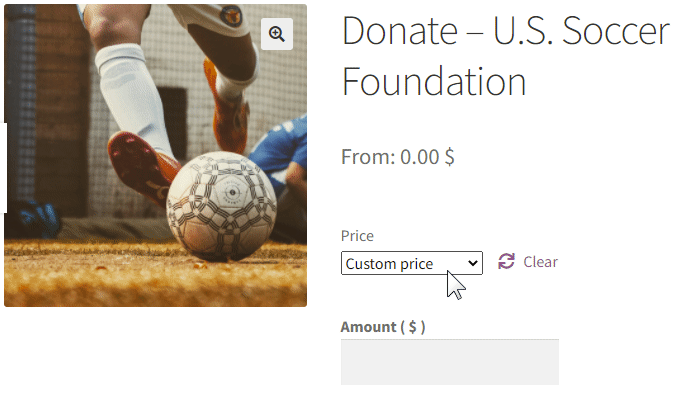The height and width of the screenshot is (394, 678).
Task: Focus the Amount ( $ ) input field
Action: pyautogui.click(x=450, y=362)
